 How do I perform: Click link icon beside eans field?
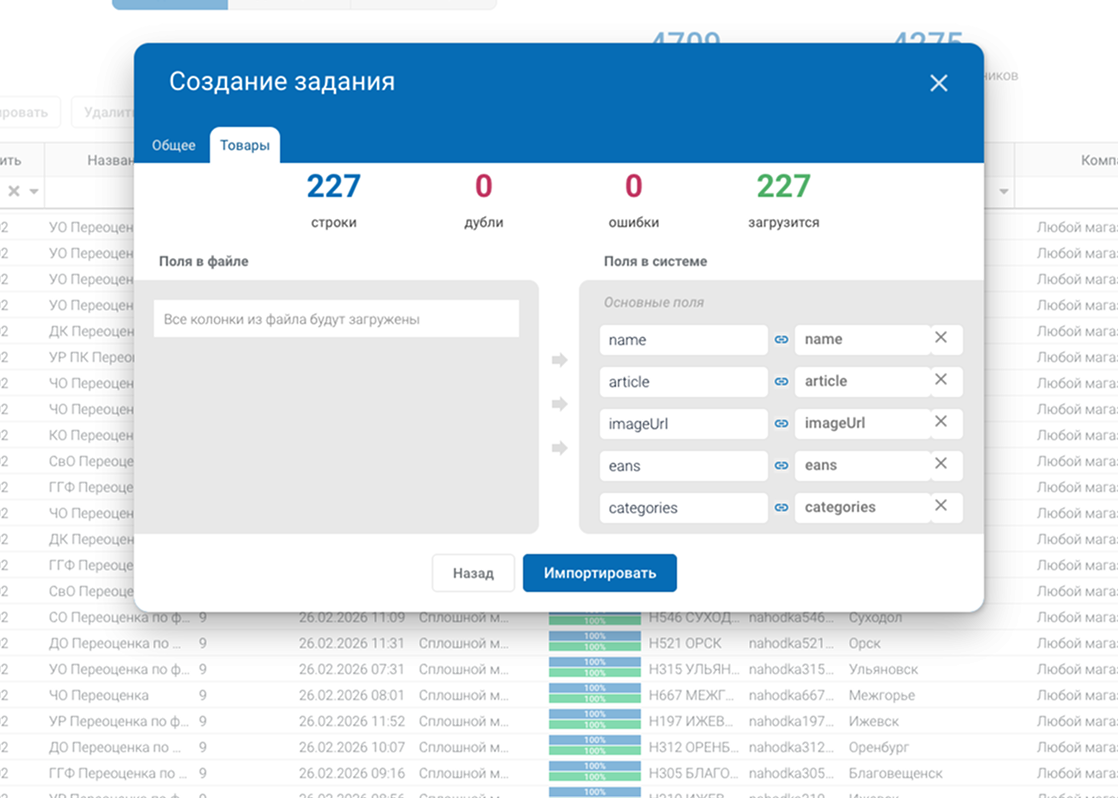(x=781, y=466)
